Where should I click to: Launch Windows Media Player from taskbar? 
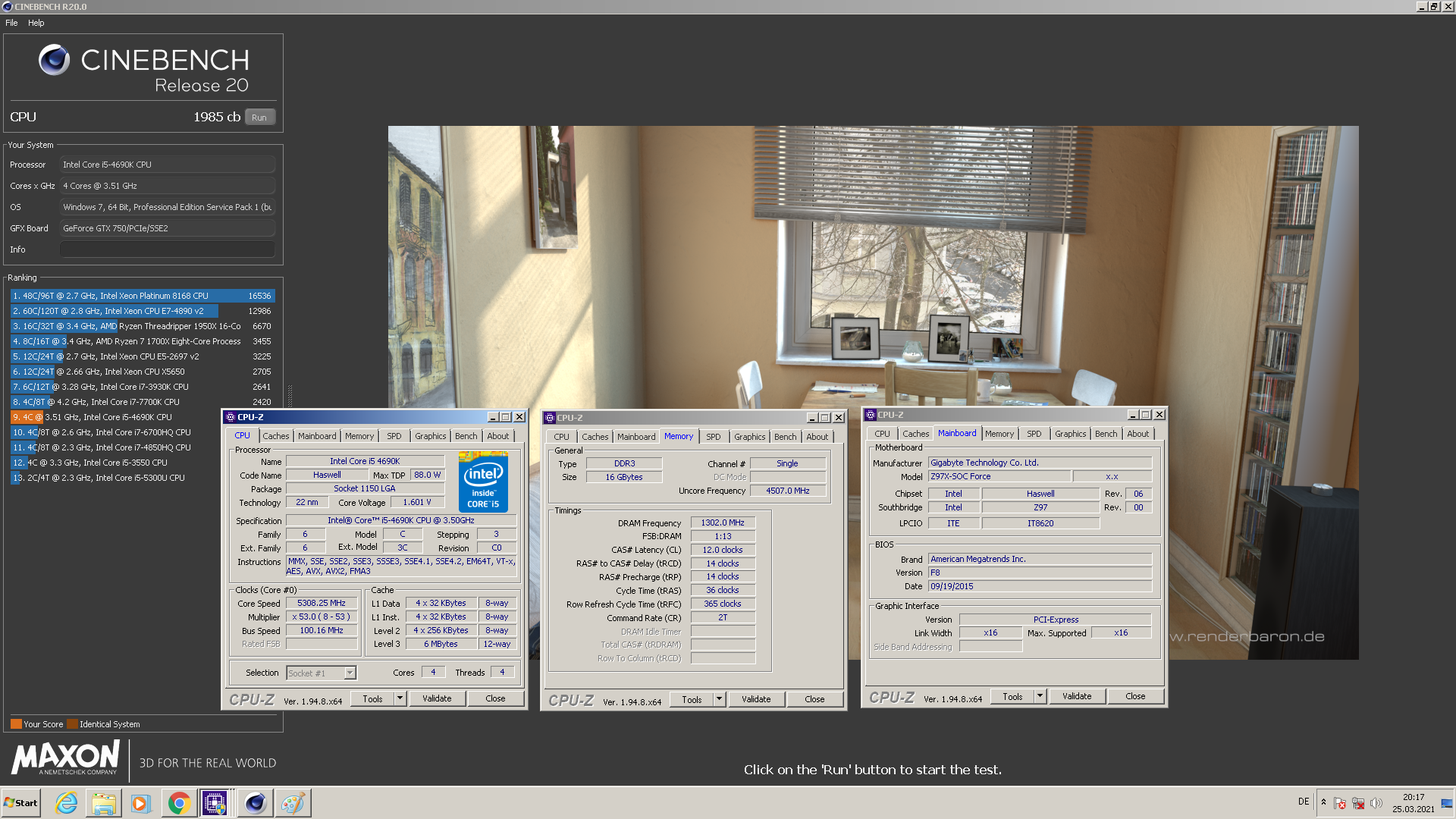pyautogui.click(x=141, y=803)
